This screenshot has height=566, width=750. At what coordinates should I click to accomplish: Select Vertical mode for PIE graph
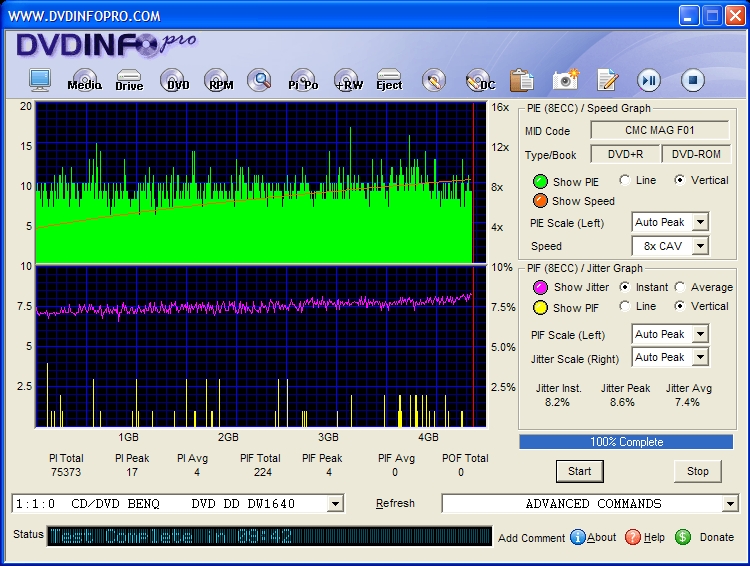[x=680, y=180]
